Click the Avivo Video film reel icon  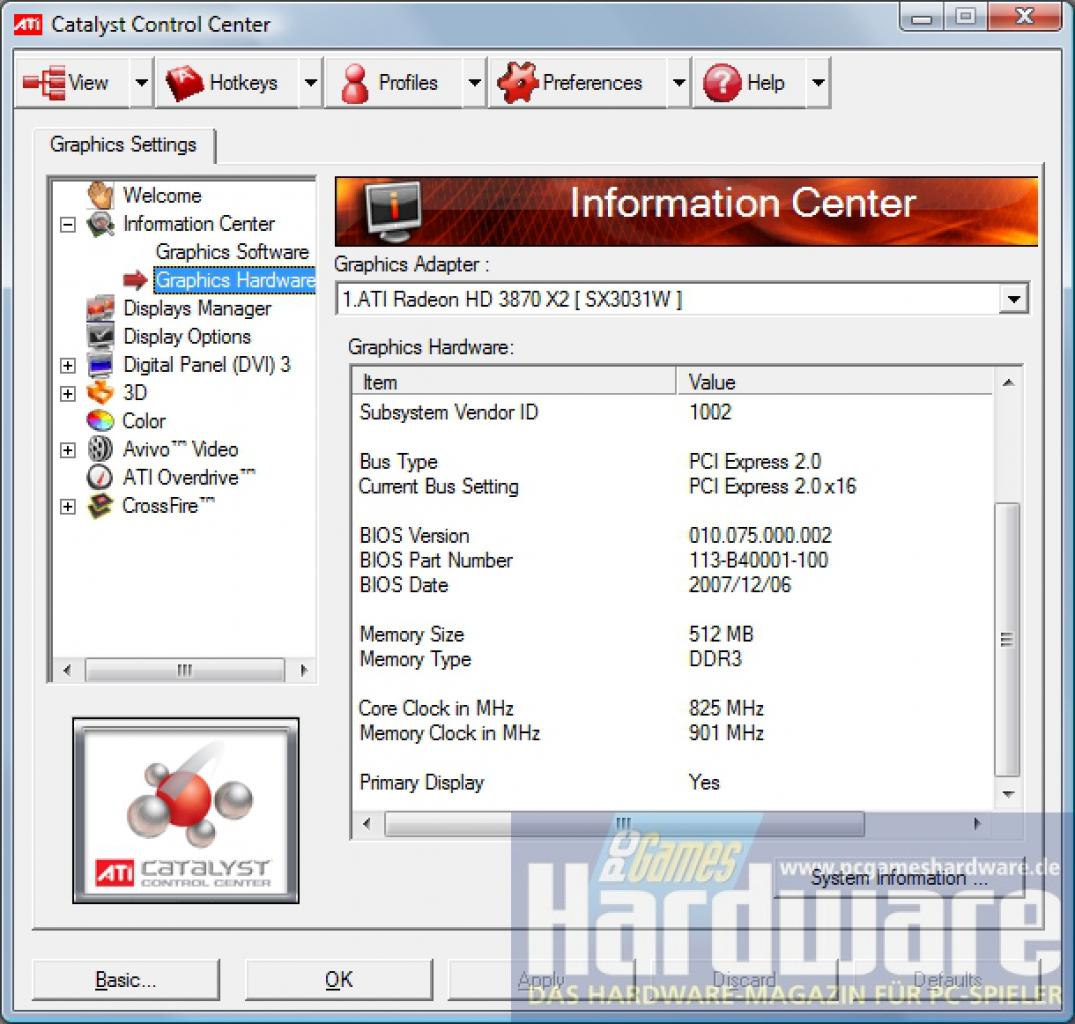pyautogui.click(x=100, y=449)
